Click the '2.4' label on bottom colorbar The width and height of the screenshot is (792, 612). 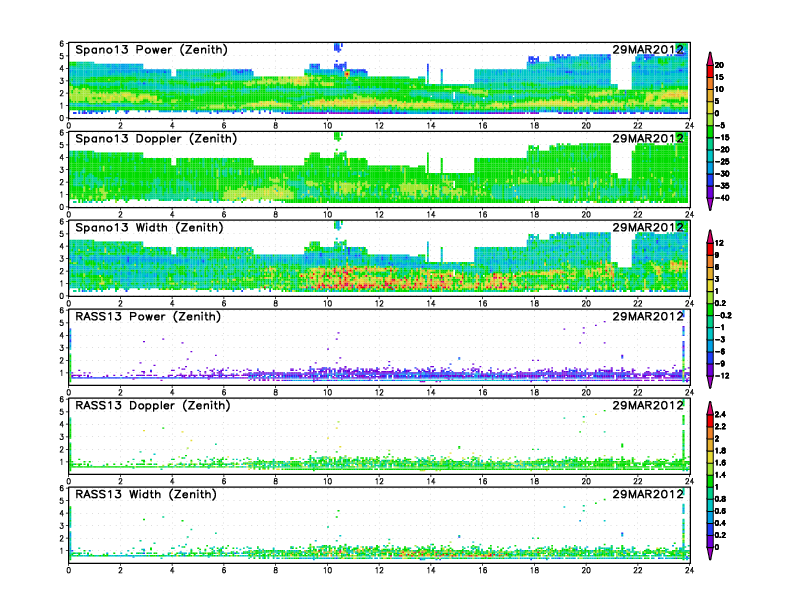[721, 414]
